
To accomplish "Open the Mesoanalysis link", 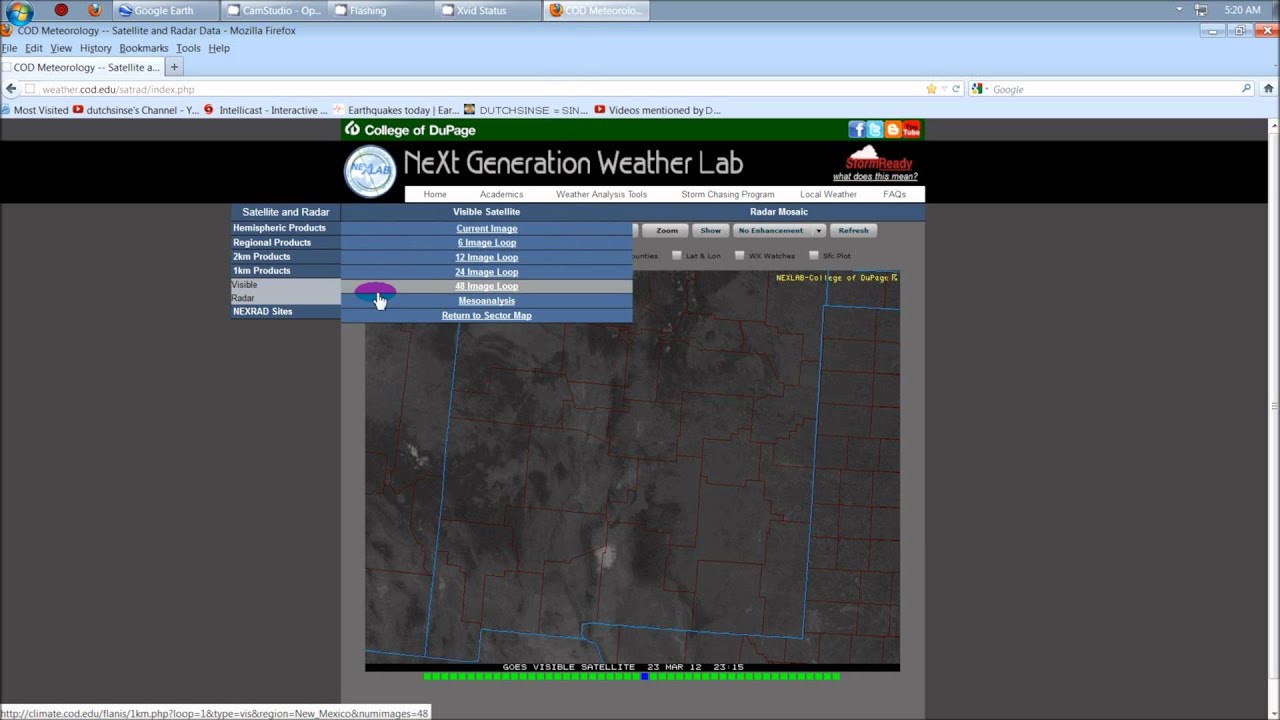I will (487, 301).
